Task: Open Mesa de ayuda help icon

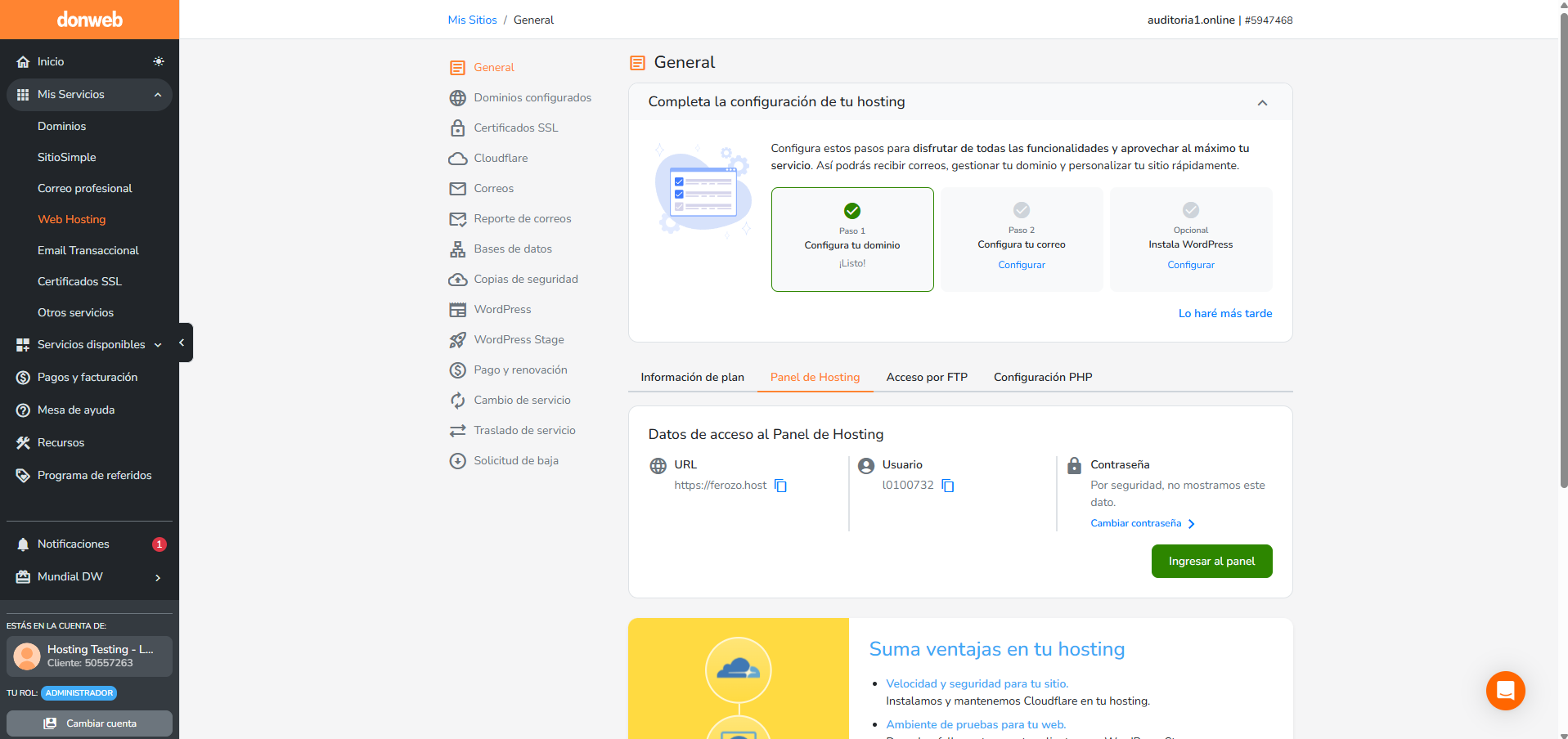Action: (x=23, y=410)
